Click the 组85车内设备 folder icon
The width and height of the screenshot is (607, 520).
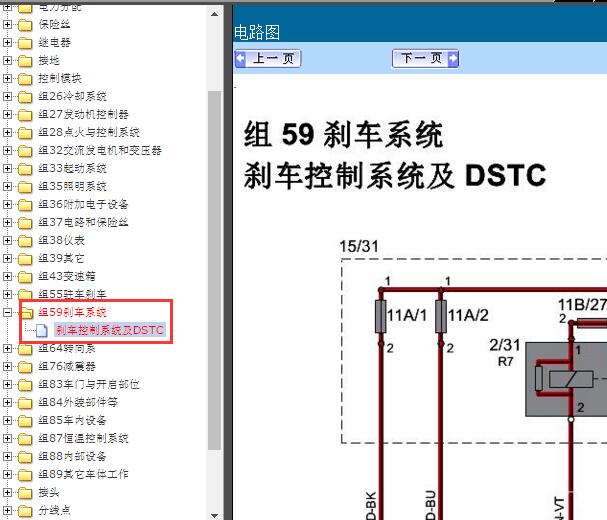(x=25, y=421)
